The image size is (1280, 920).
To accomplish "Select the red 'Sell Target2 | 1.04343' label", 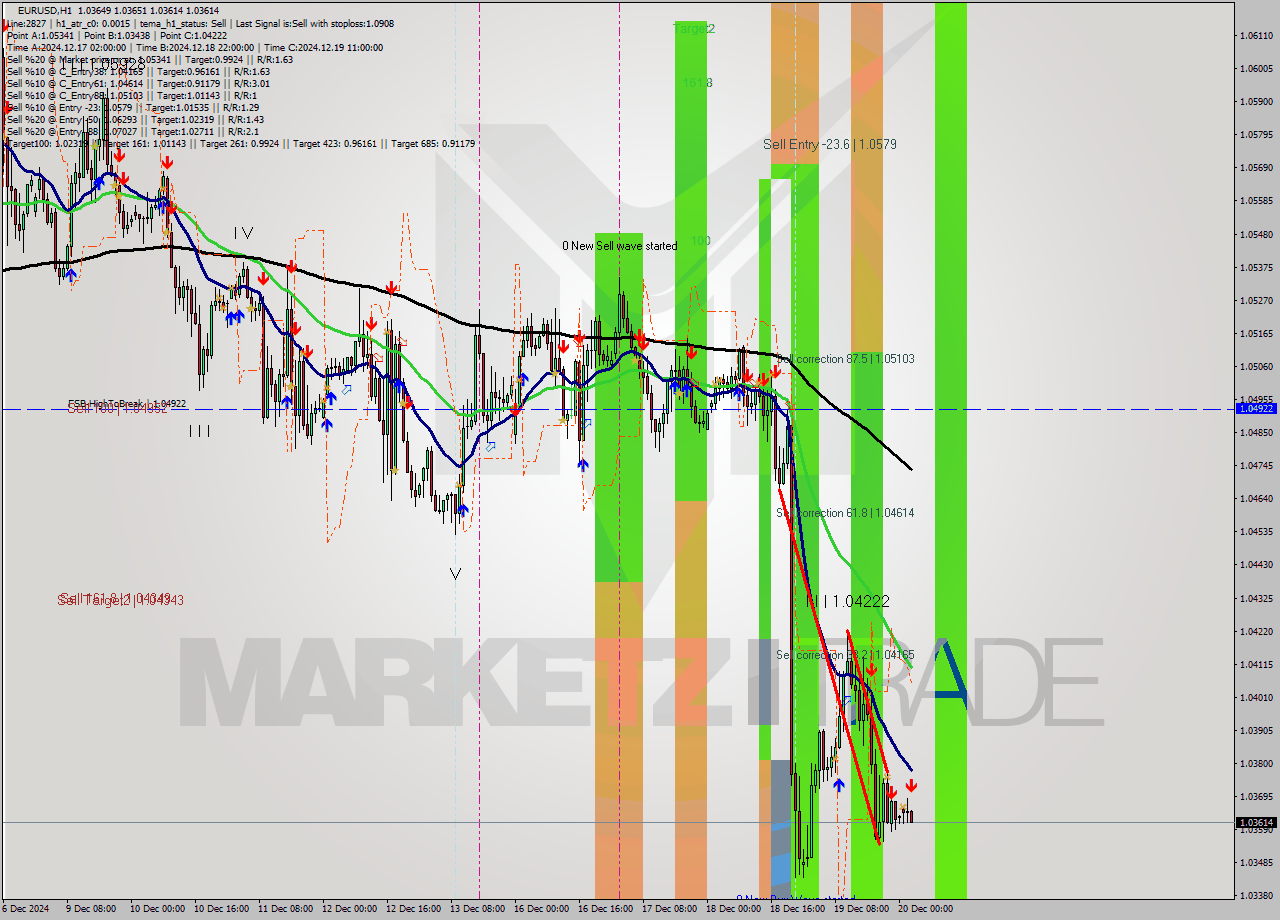I will (120, 599).
